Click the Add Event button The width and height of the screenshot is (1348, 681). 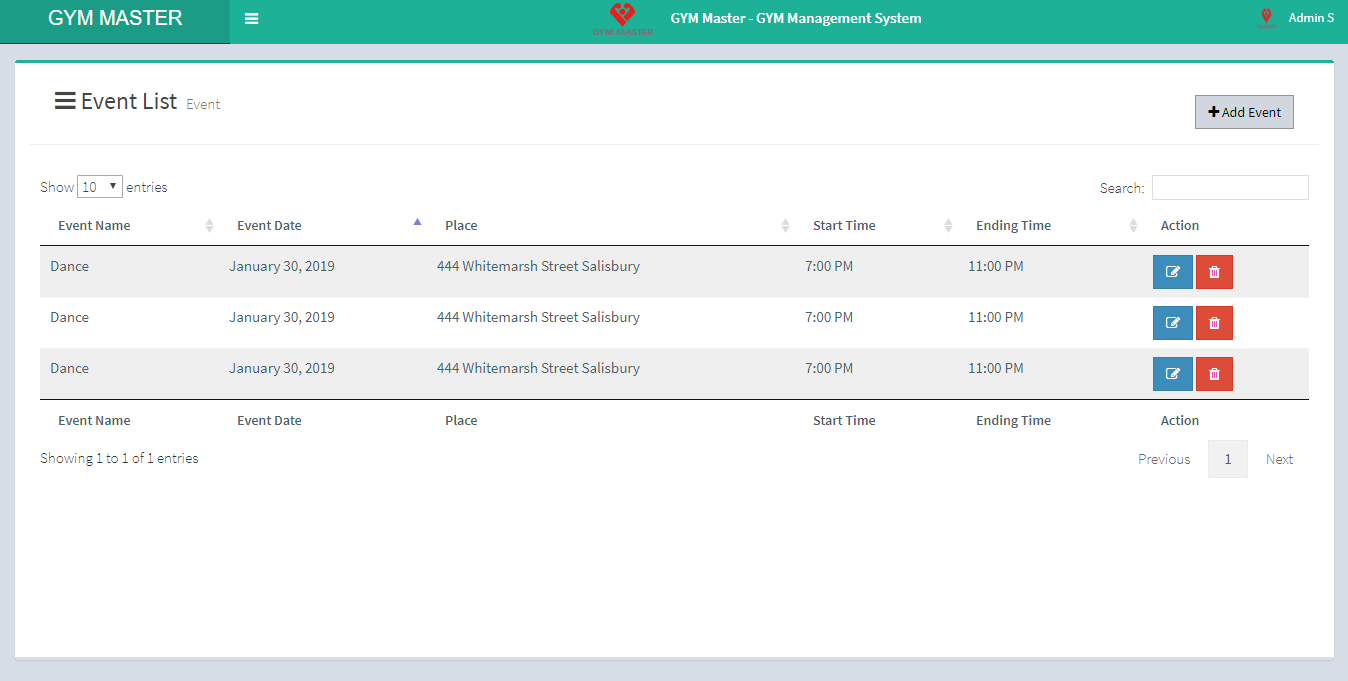1244,113
